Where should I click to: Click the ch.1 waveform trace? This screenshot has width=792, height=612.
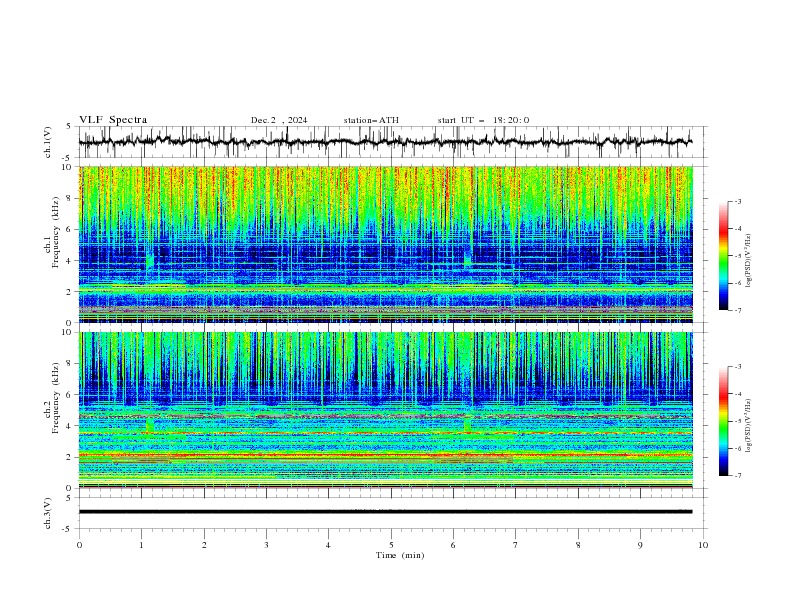pos(385,142)
